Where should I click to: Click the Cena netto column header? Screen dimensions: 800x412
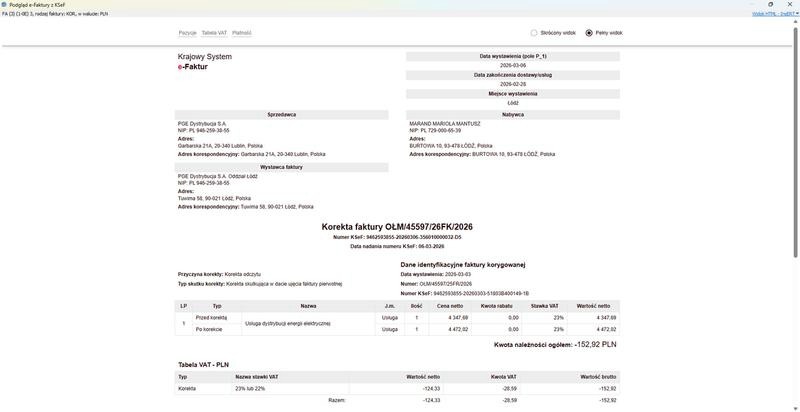tap(449, 306)
